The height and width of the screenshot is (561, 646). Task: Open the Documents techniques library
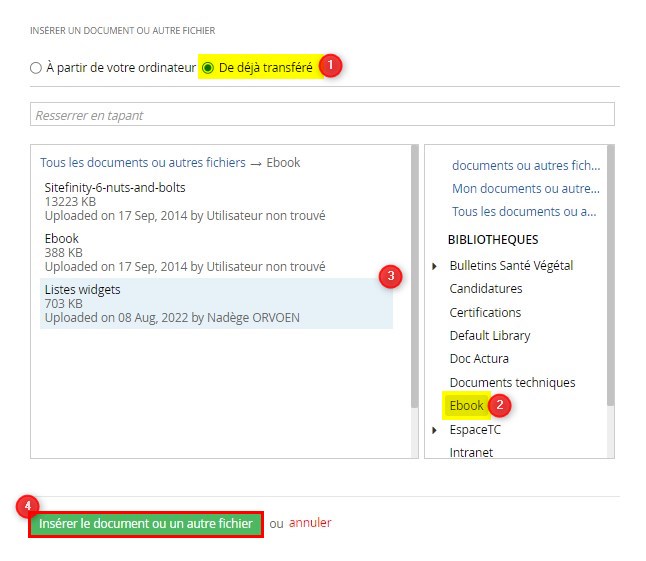pos(512,383)
